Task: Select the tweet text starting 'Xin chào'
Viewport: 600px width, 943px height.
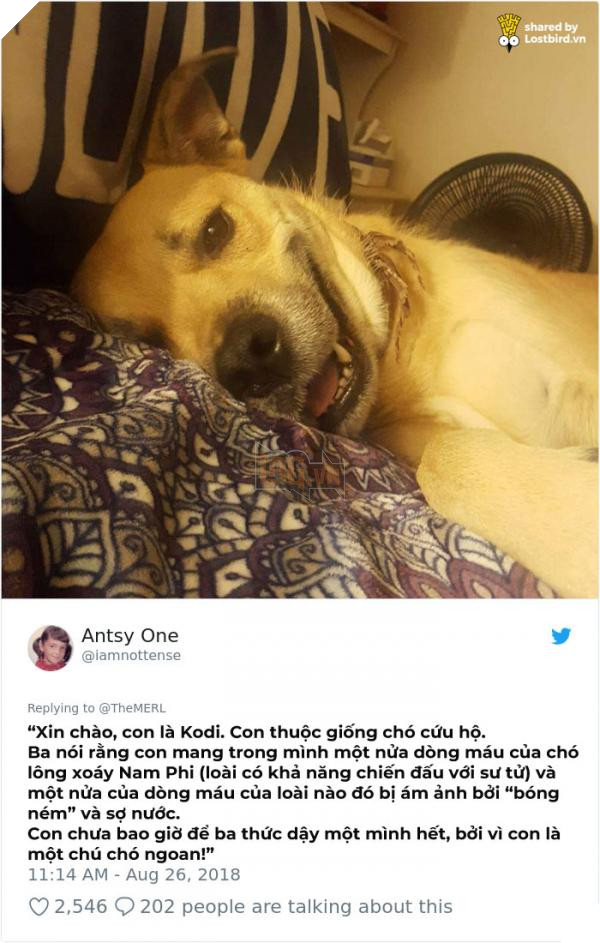Action: pyautogui.click(x=303, y=793)
